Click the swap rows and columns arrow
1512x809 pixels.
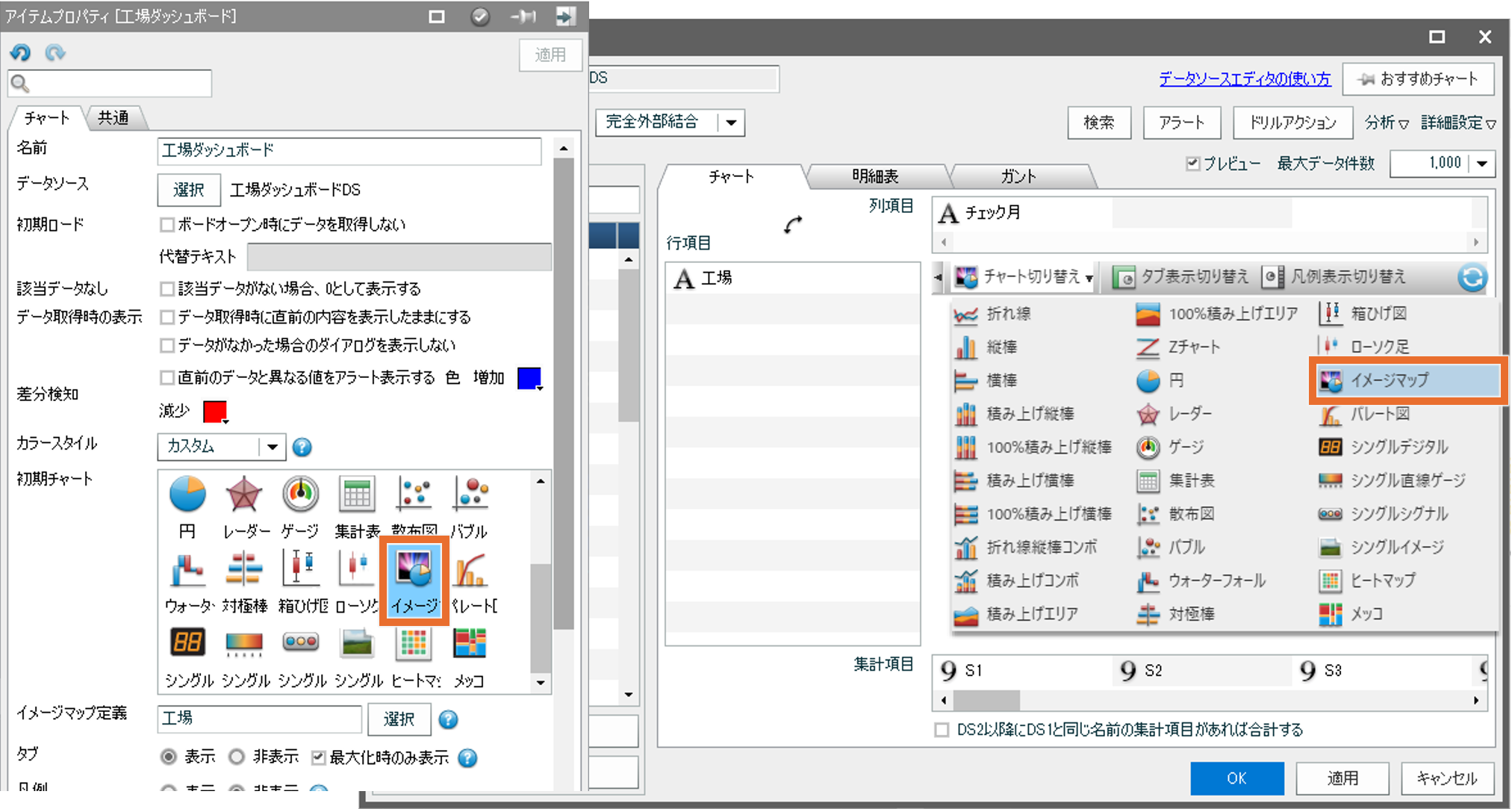793,224
